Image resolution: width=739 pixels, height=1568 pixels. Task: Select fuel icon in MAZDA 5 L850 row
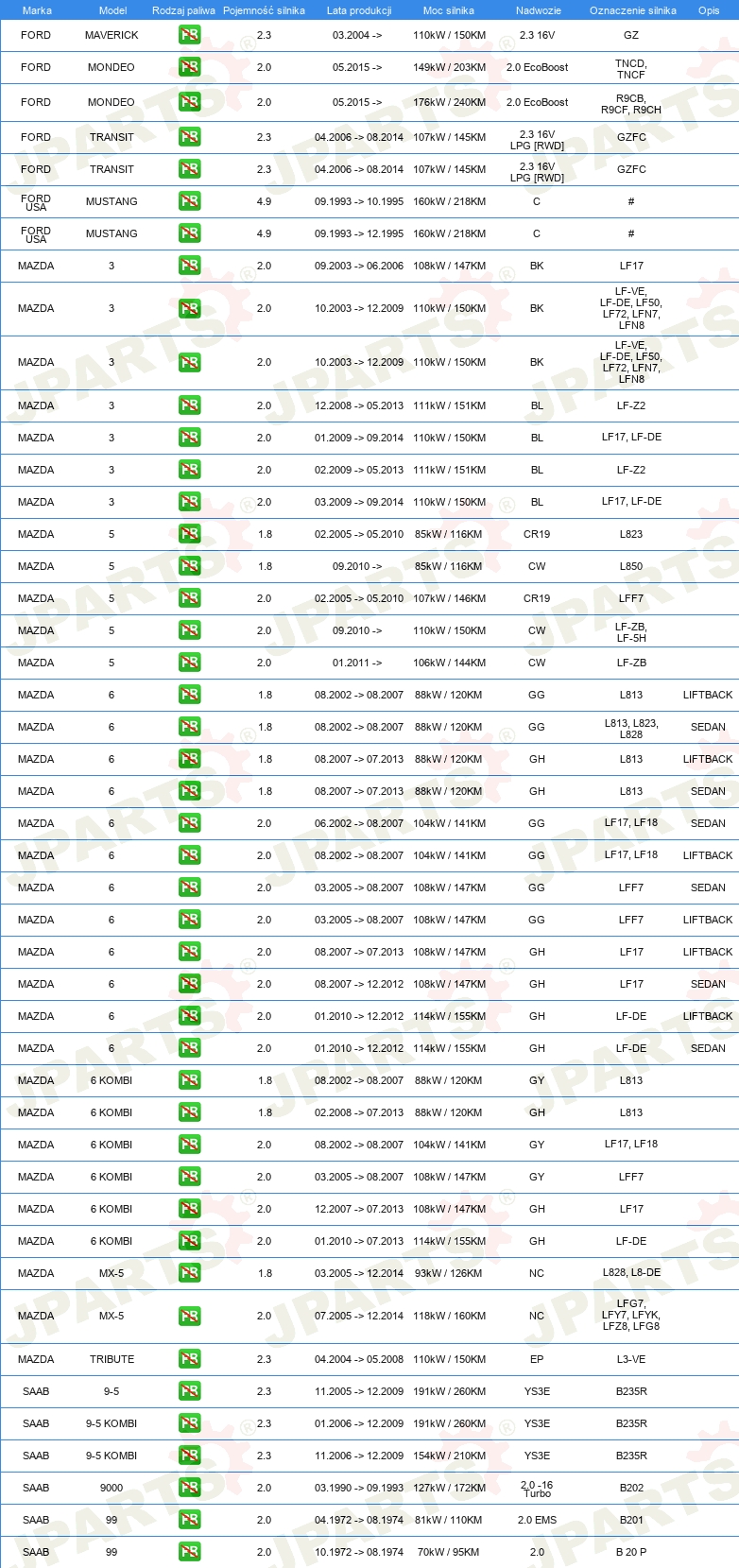[x=189, y=566]
